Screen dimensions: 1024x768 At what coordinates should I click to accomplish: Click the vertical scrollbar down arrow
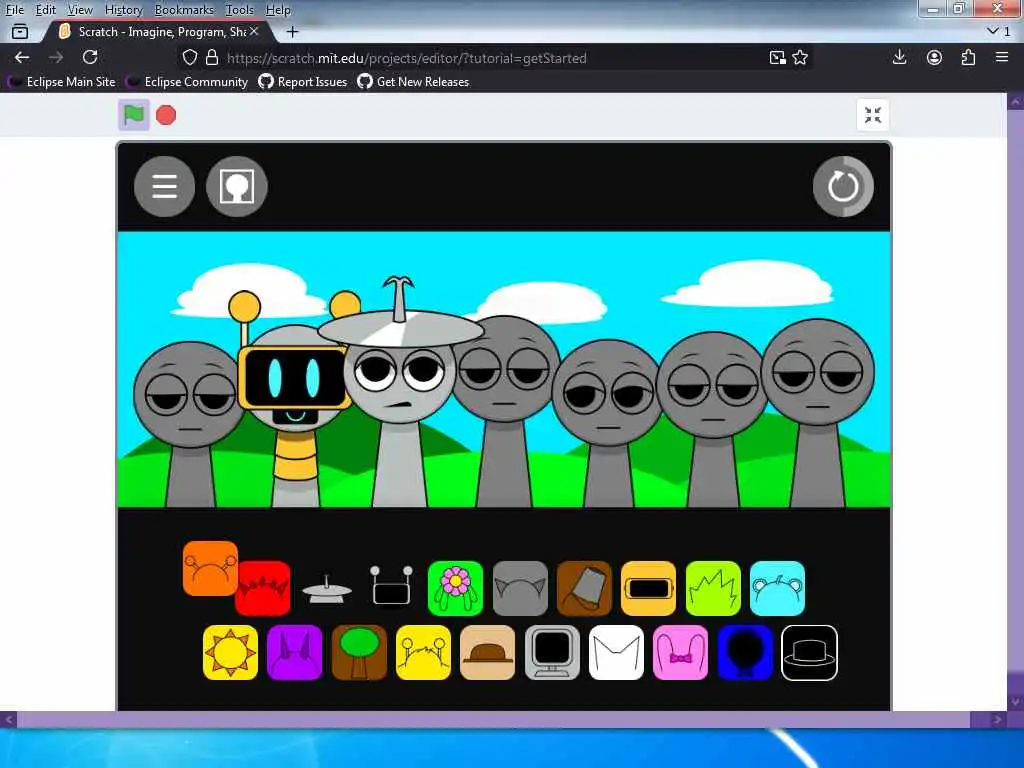[1015, 702]
